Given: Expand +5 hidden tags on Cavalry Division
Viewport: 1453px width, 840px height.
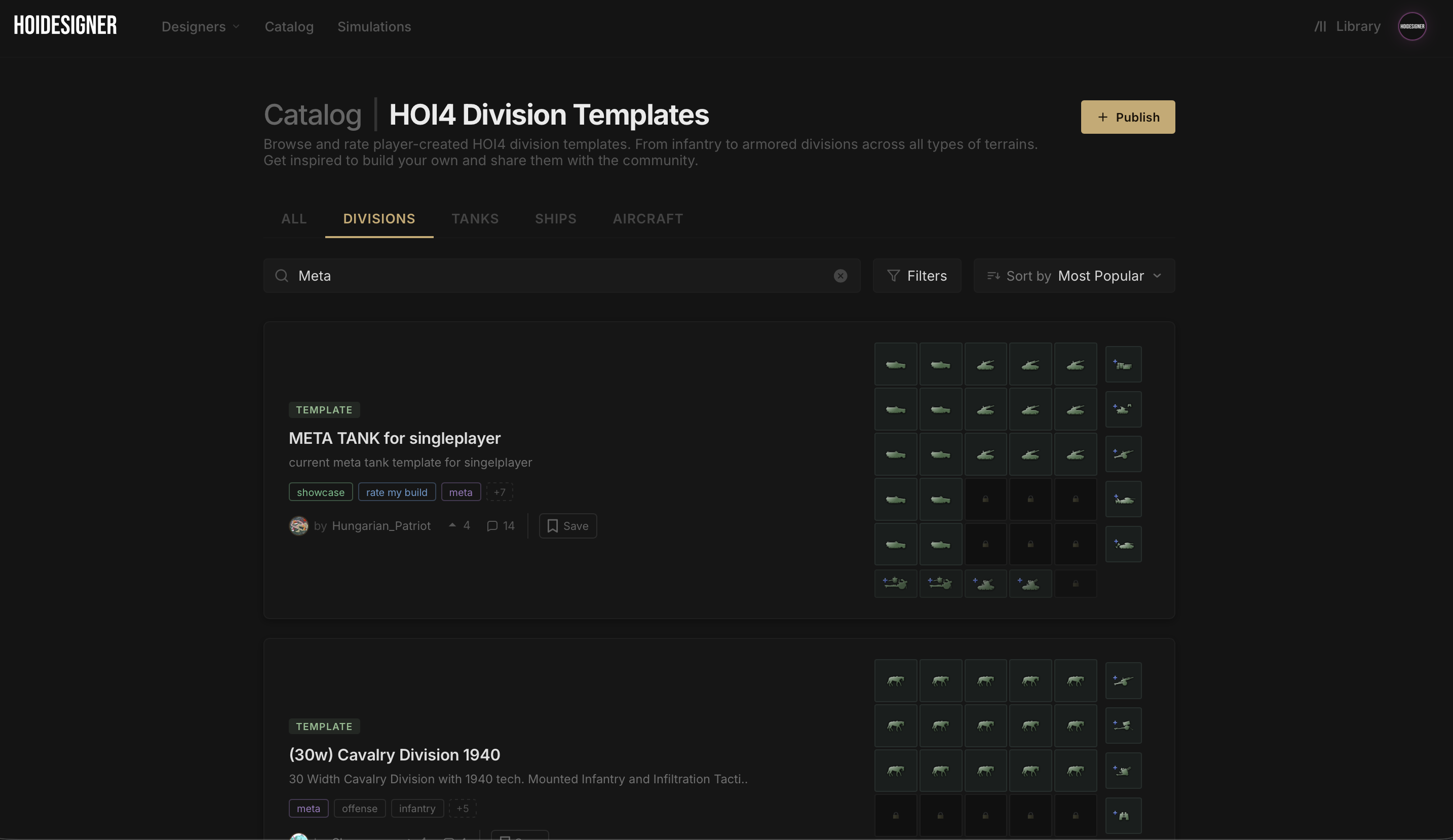Looking at the screenshot, I should tap(463, 808).
